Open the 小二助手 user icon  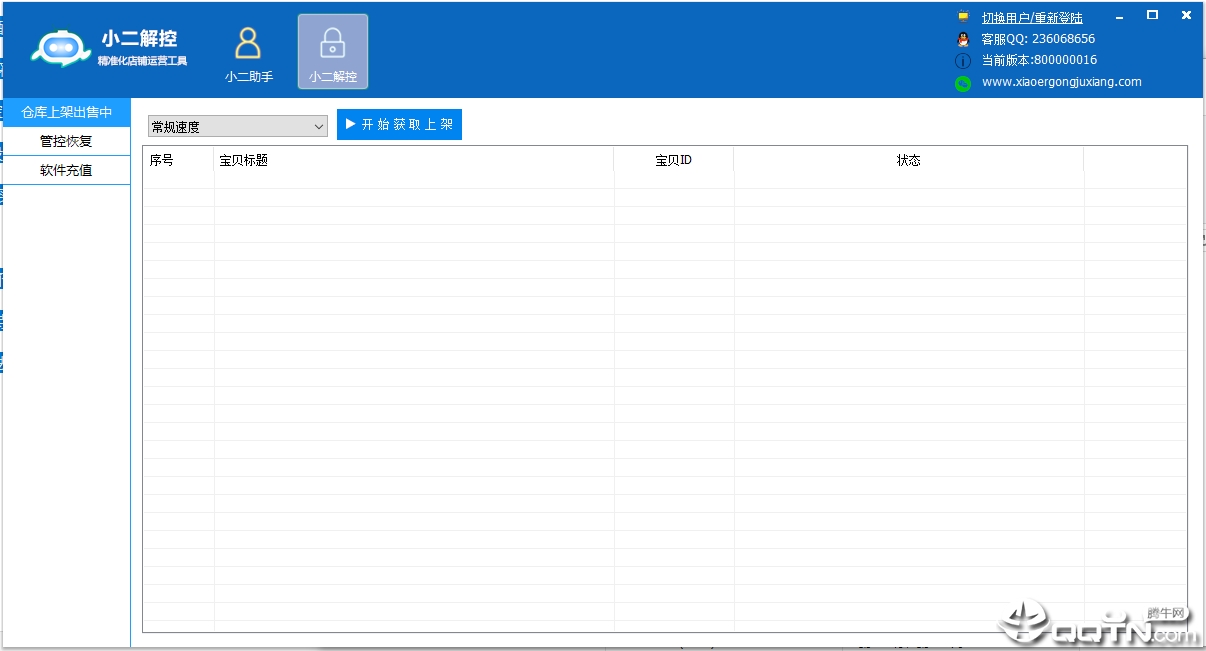(248, 43)
